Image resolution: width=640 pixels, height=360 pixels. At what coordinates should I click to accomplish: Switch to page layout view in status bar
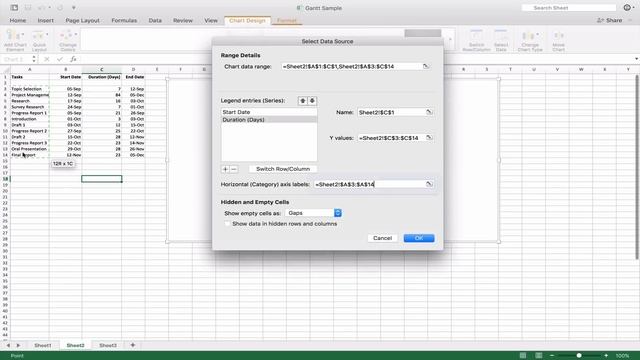pyautogui.click(x=539, y=356)
